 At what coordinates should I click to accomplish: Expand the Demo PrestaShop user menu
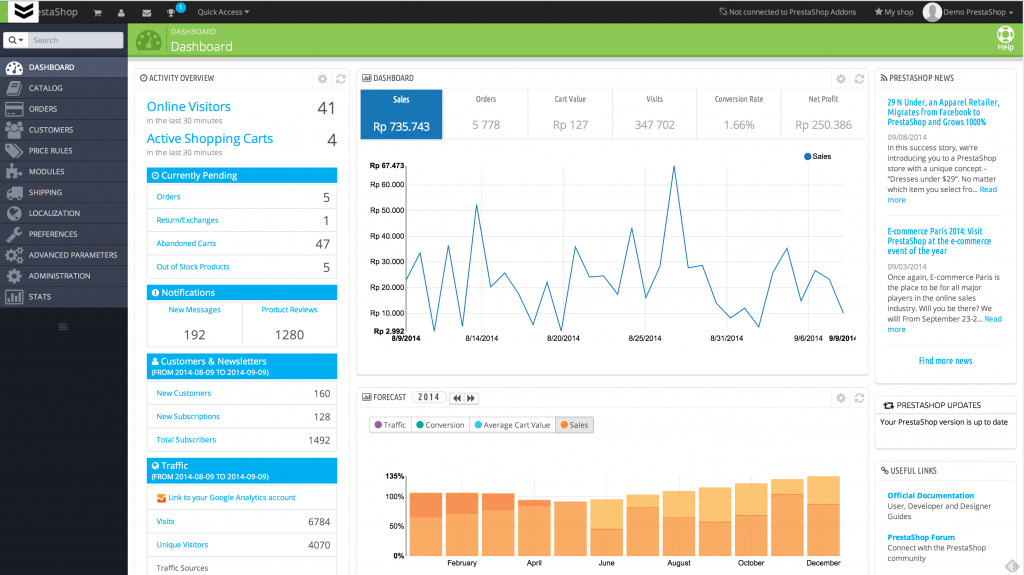tap(978, 12)
